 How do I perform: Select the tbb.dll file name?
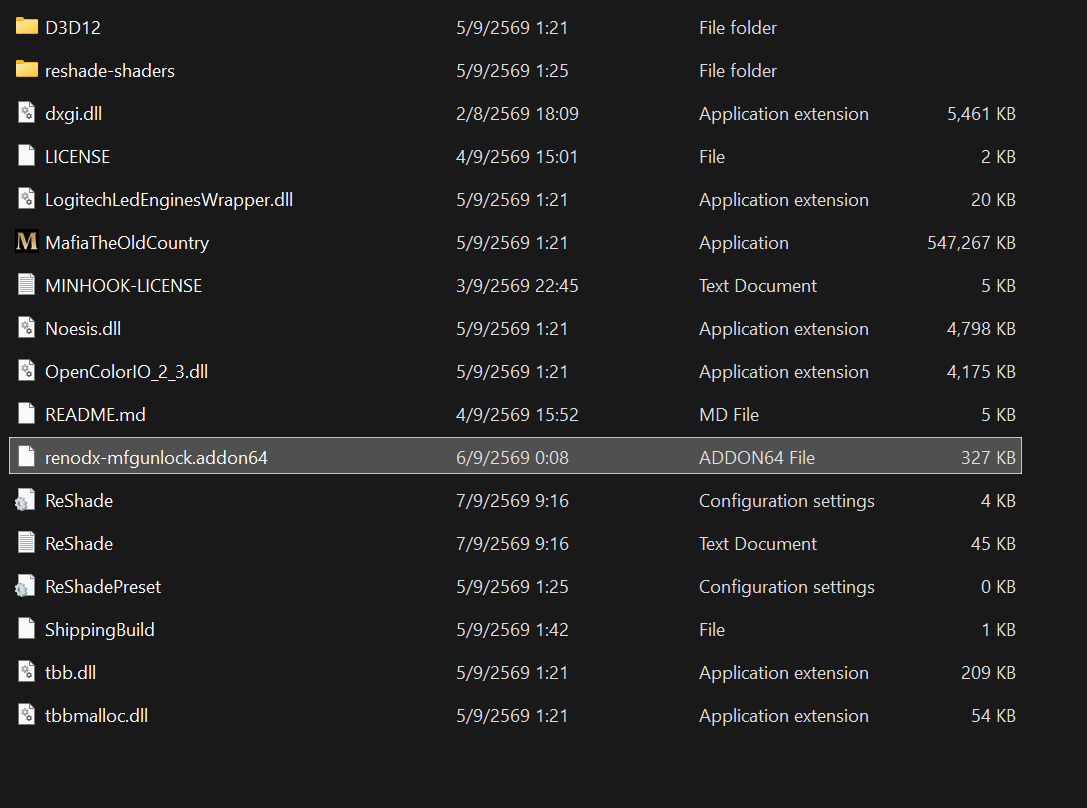[x=70, y=672]
